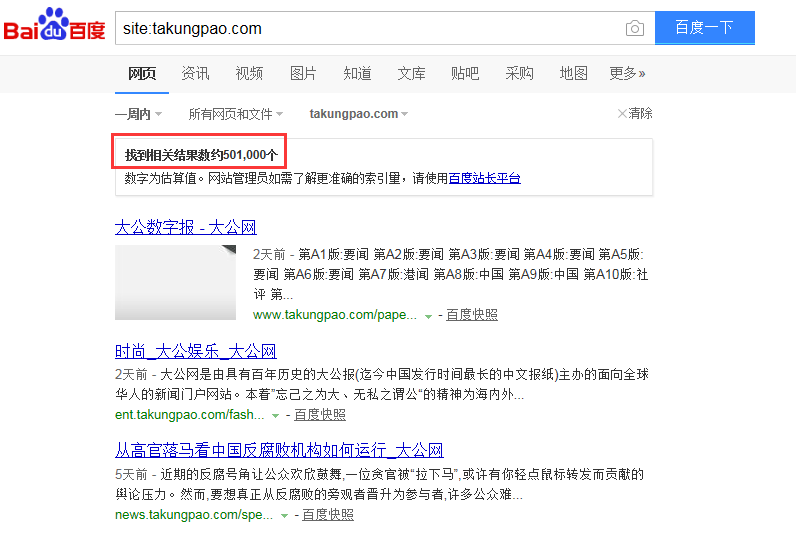The image size is (796, 537).
Task: Expand the 更多» menu
Action: (x=627, y=74)
